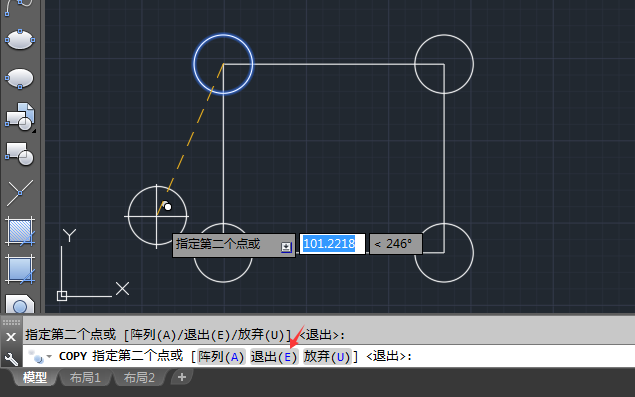The width and height of the screenshot is (635, 397).
Task: Open recent commands dropdown arrow
Action: pos(49,356)
